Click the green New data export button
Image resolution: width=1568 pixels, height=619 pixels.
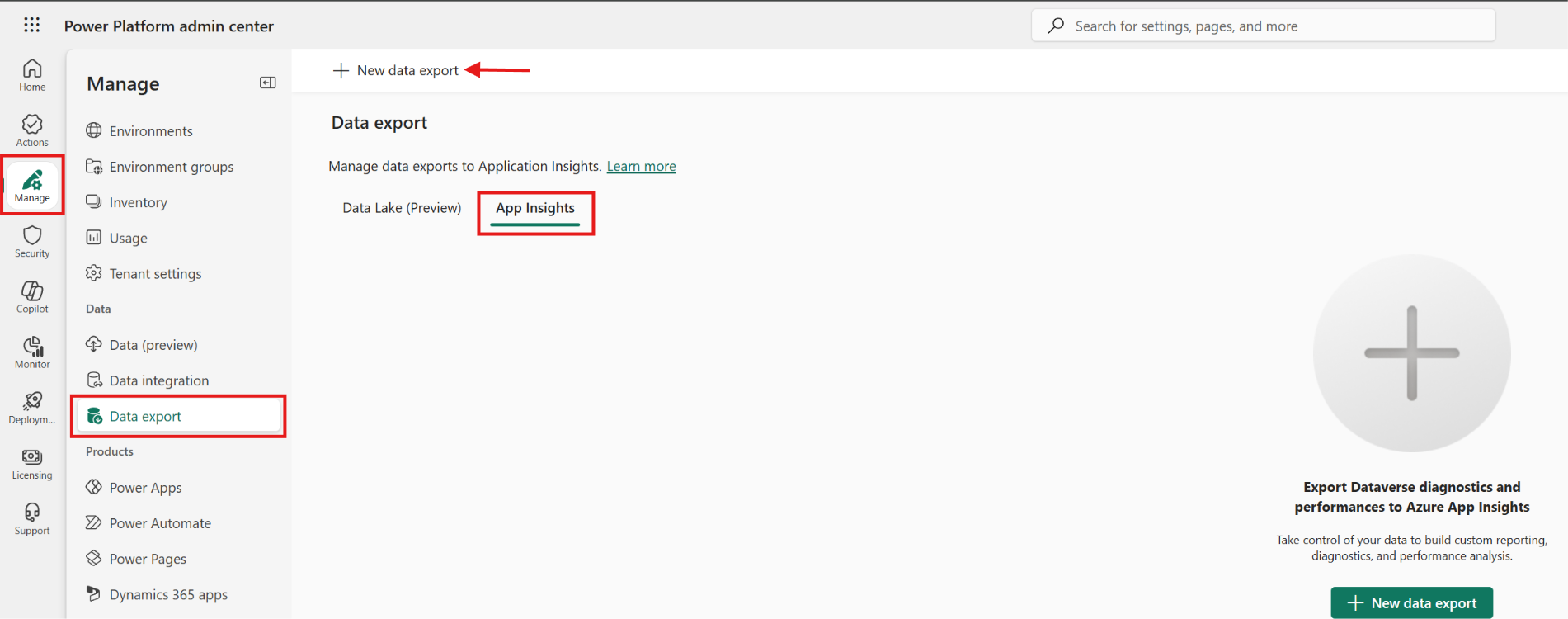pyautogui.click(x=1411, y=602)
